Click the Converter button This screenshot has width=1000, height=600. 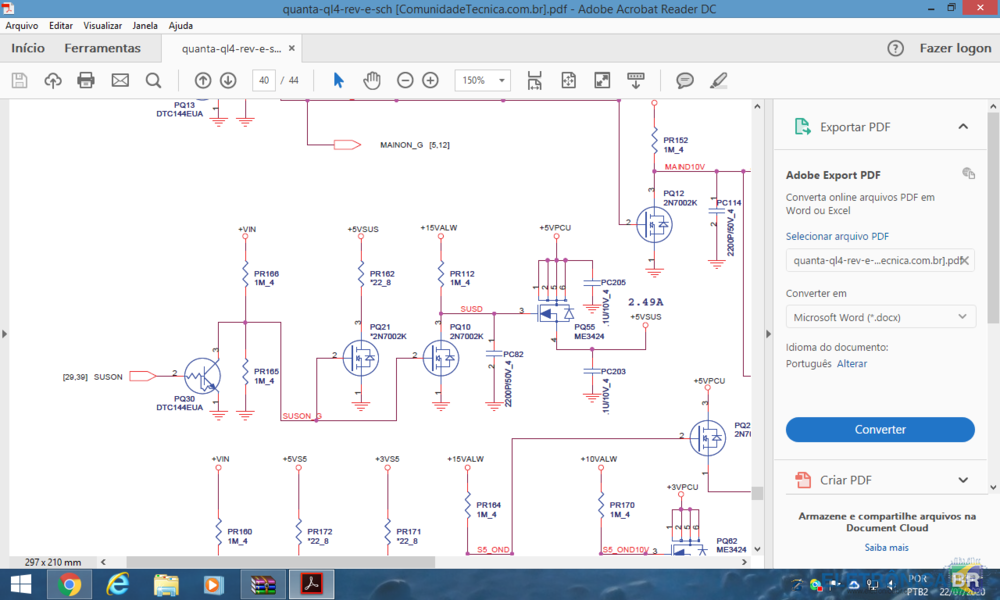(880, 429)
